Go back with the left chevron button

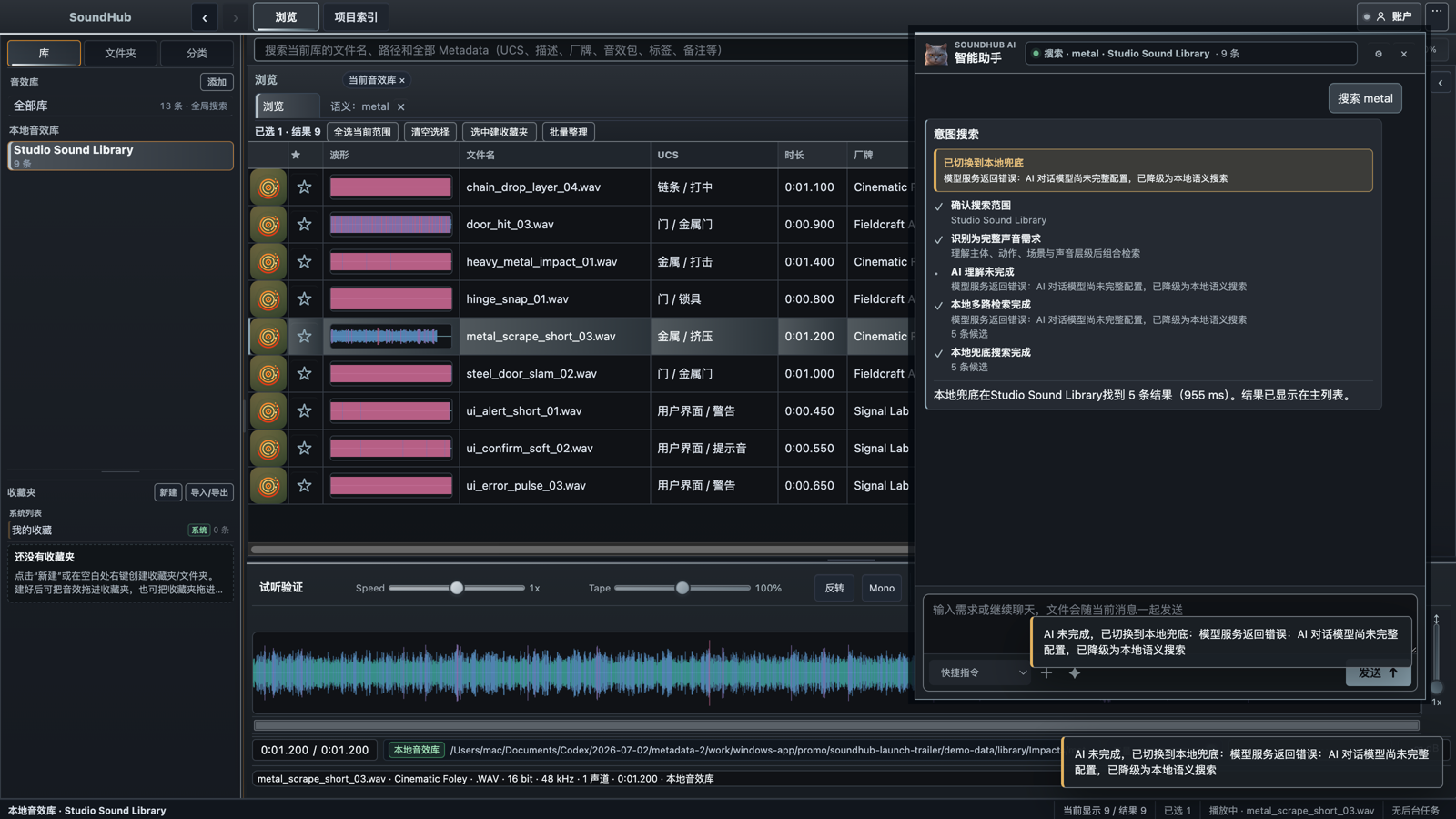205,17
